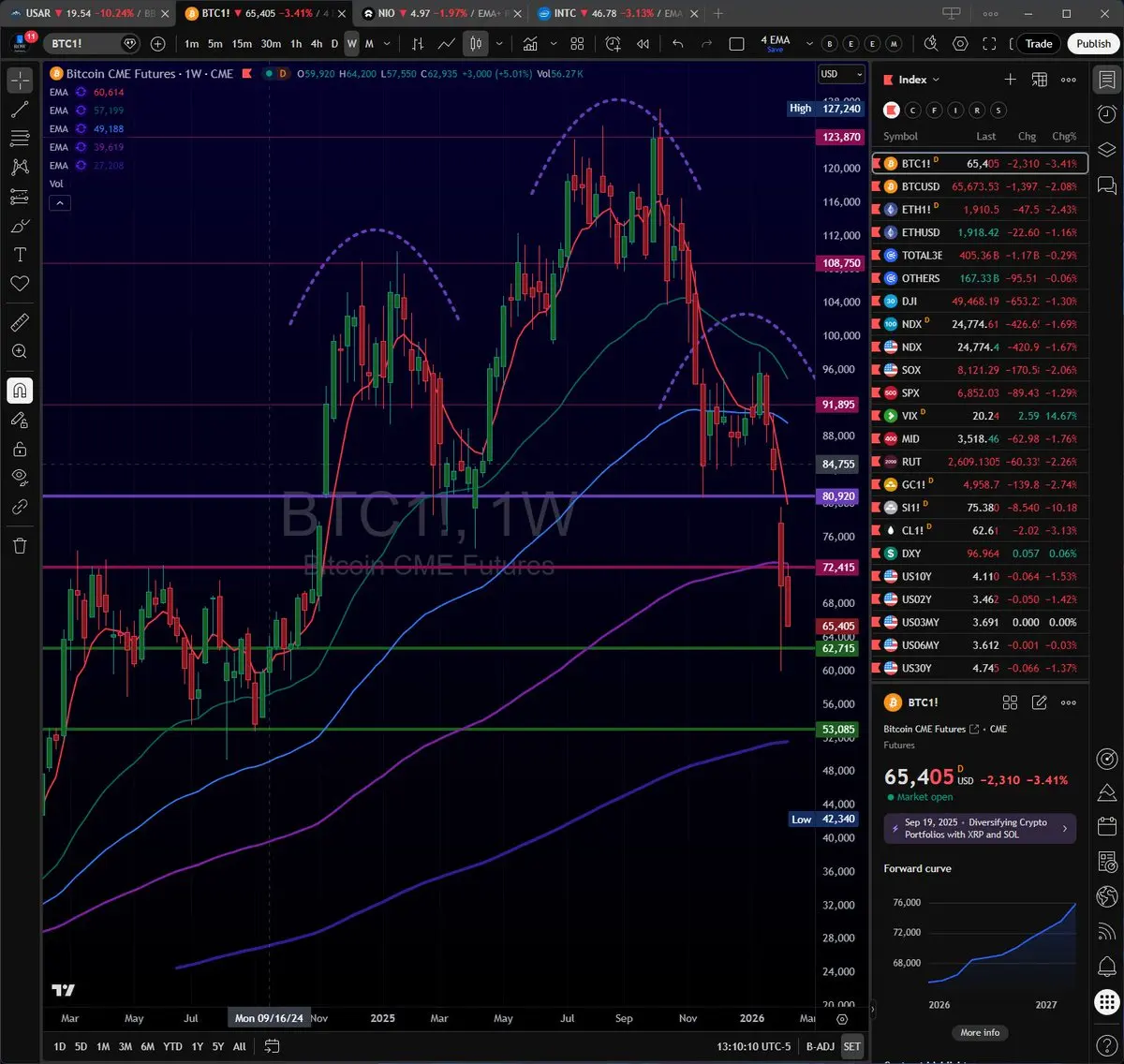Click the 13:10:10 UTC-5 clock
The image size is (1124, 1064).
point(753,1046)
